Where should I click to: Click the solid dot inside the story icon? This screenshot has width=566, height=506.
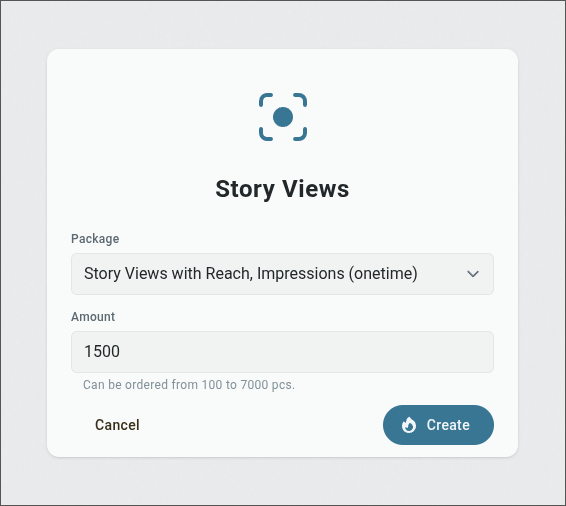click(283, 117)
